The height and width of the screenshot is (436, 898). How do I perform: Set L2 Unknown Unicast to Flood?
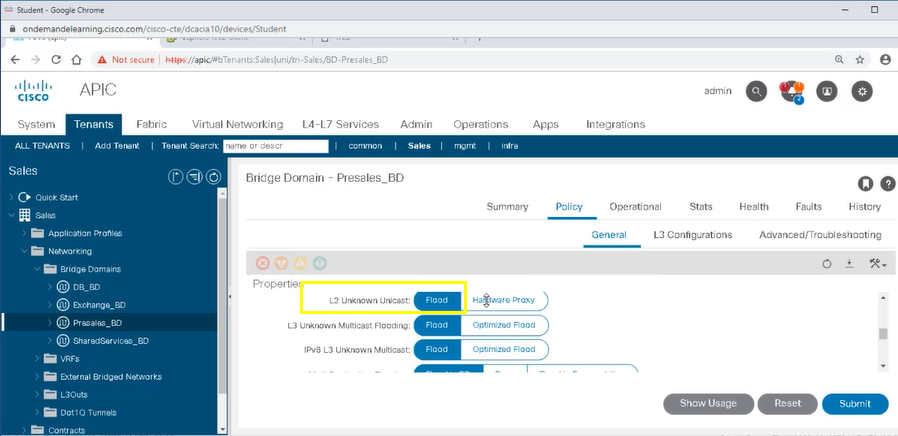coord(437,300)
